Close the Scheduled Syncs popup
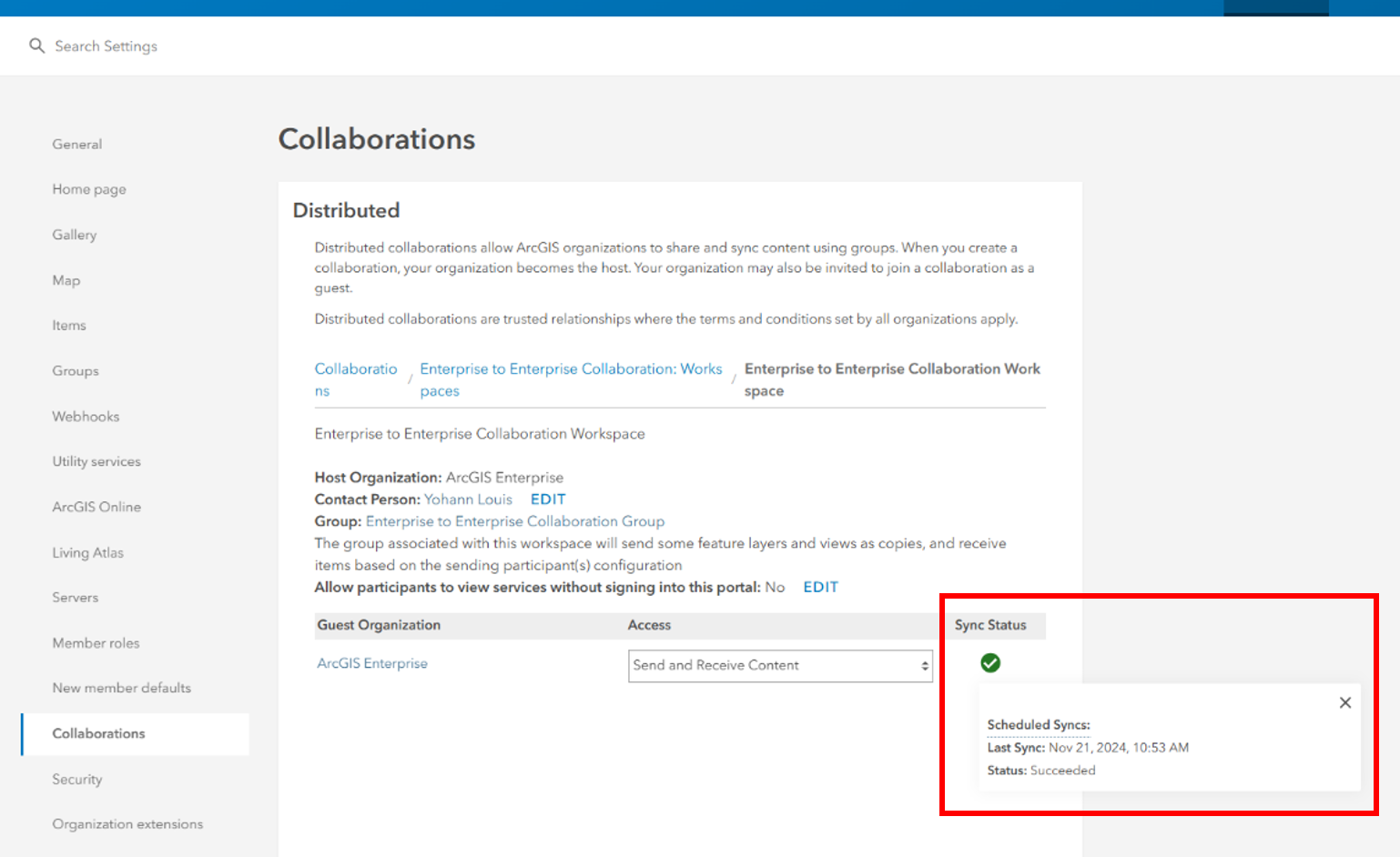The width and height of the screenshot is (1400, 857). [x=1345, y=702]
